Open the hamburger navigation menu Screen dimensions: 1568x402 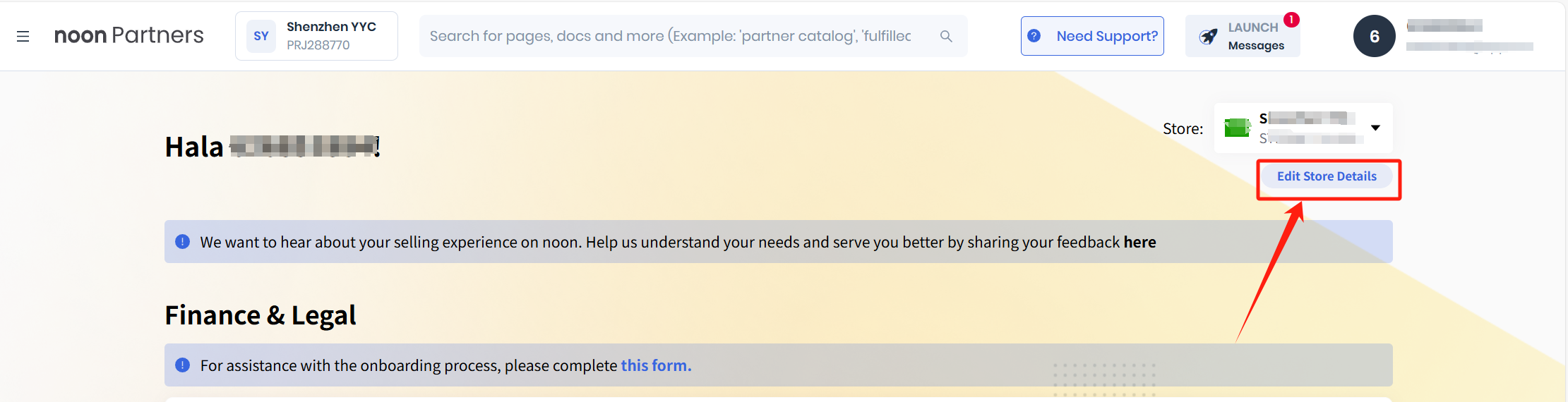(23, 36)
